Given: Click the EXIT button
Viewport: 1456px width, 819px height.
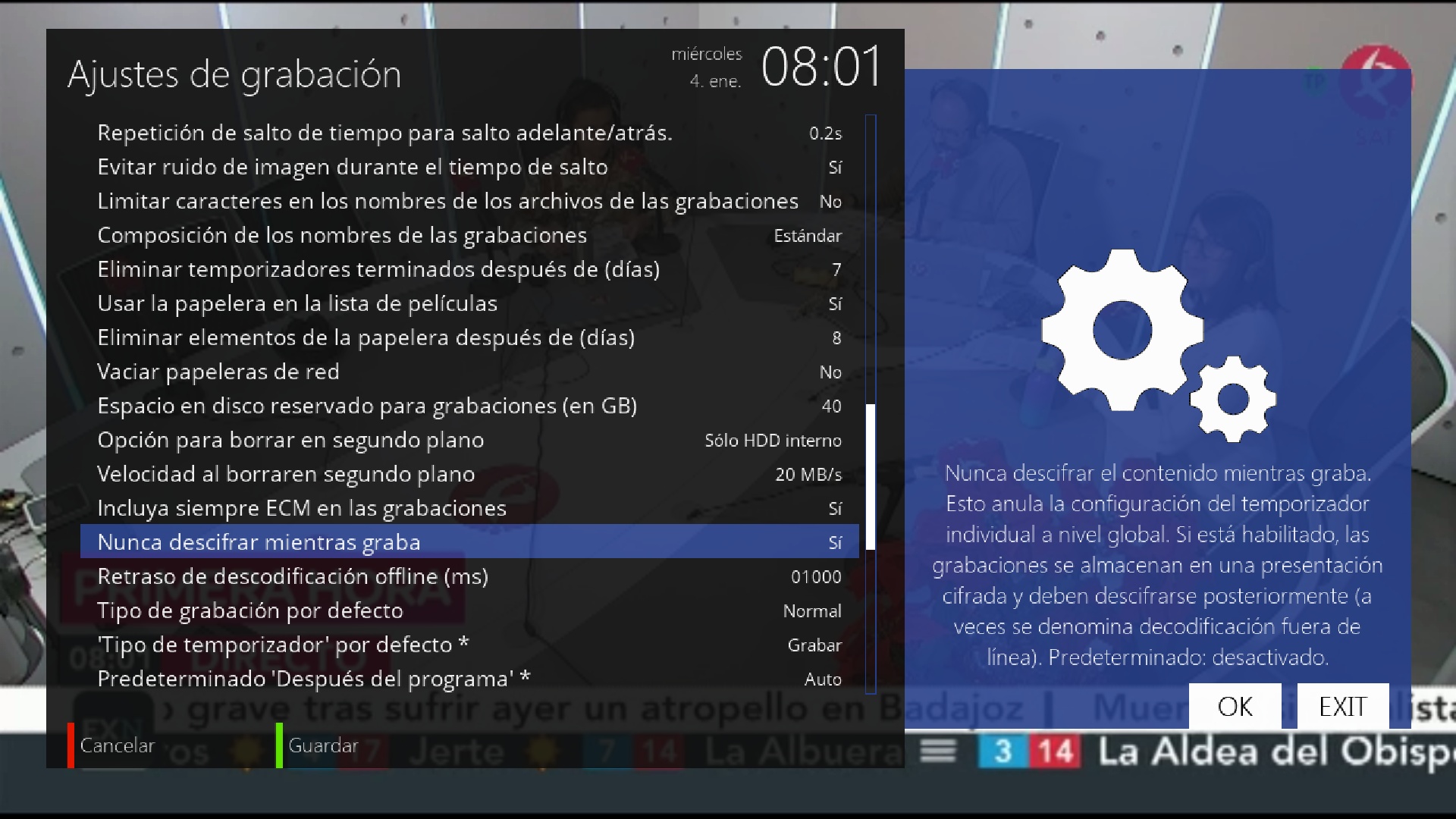Looking at the screenshot, I should coord(1342,706).
